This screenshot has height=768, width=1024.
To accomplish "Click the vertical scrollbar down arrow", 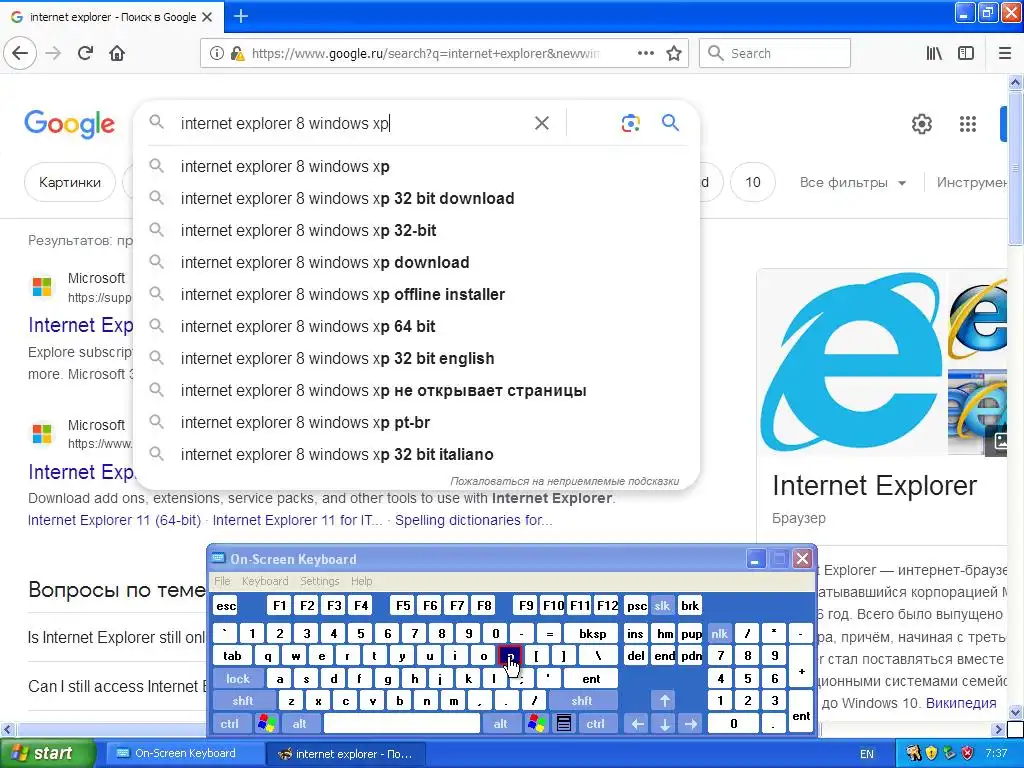I will point(1015,712).
